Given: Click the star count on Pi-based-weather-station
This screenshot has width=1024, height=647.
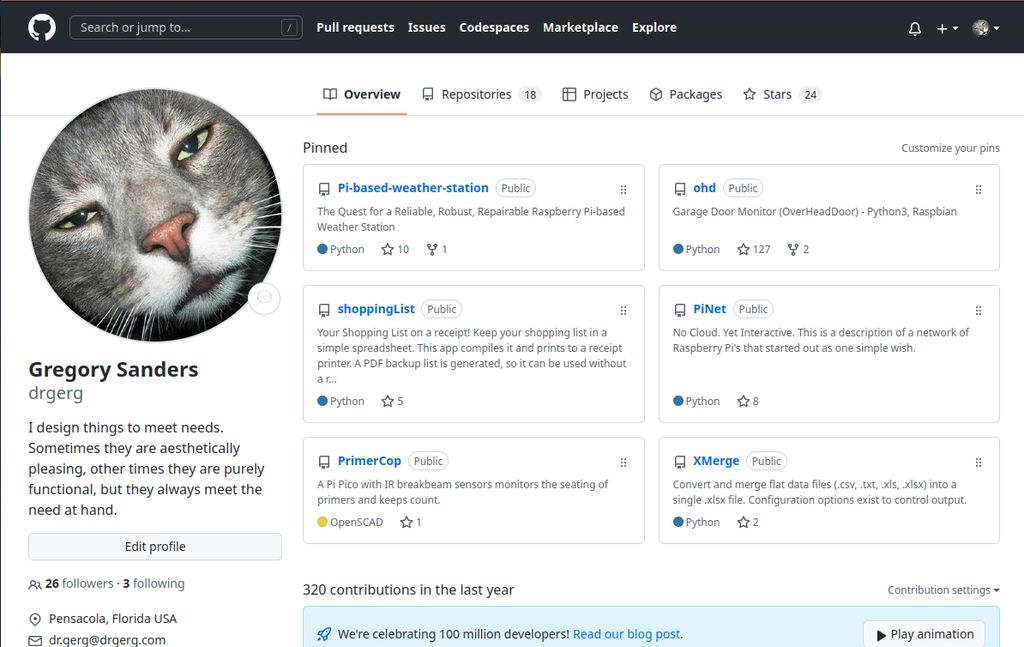Looking at the screenshot, I should [x=395, y=249].
